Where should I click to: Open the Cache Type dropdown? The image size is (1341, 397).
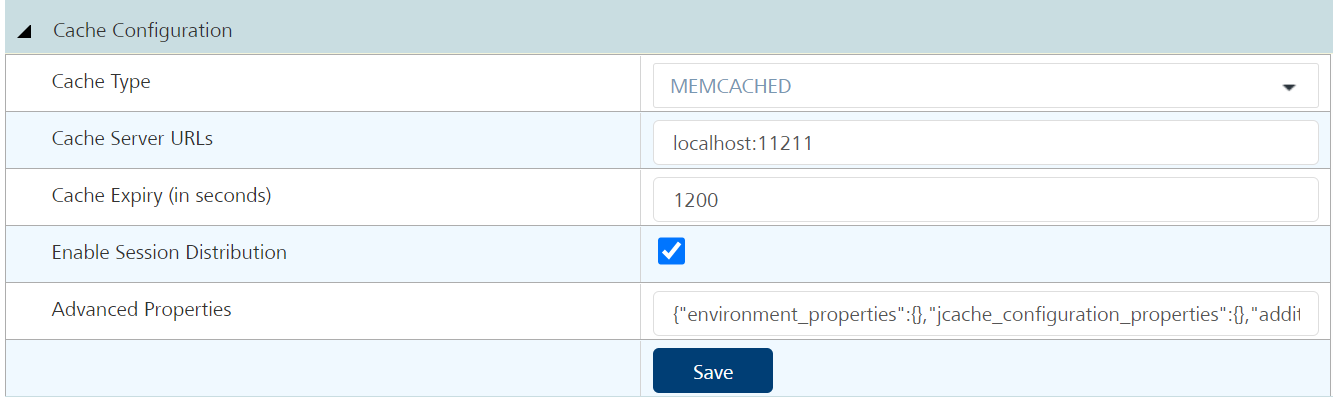pyautogui.click(x=986, y=86)
